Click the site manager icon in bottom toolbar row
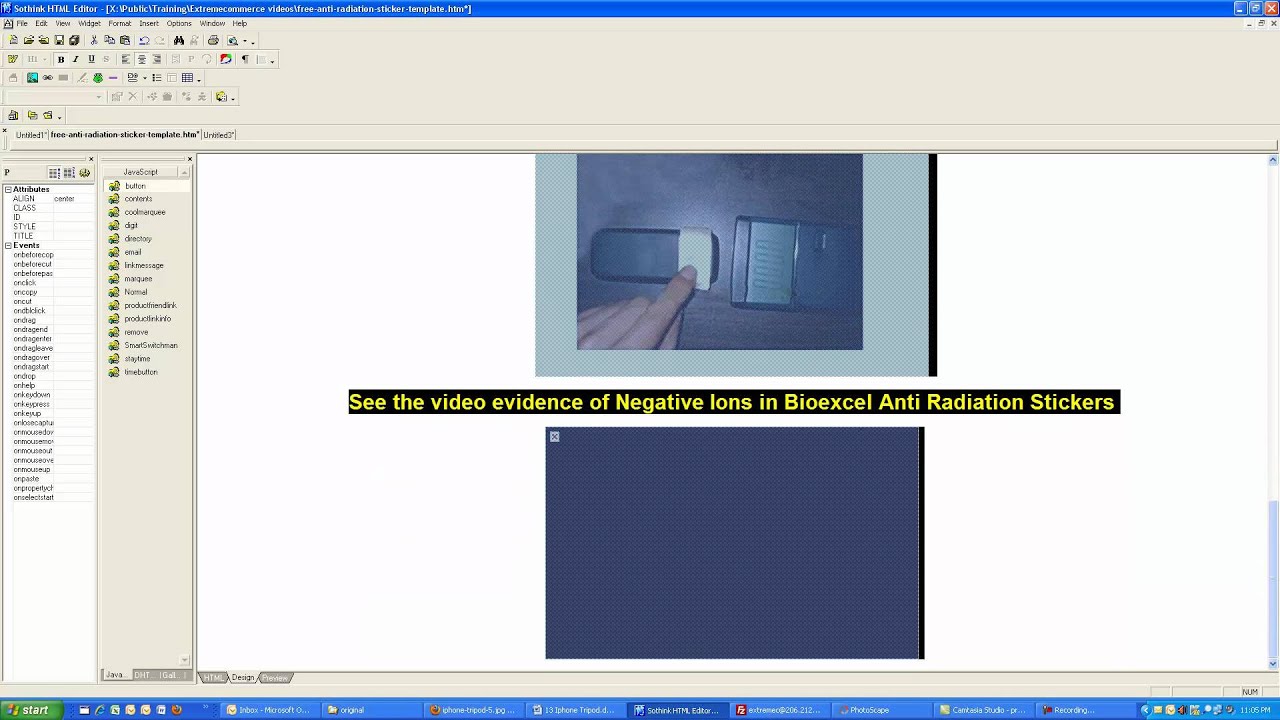Screen dimensions: 1280x720 (13, 115)
